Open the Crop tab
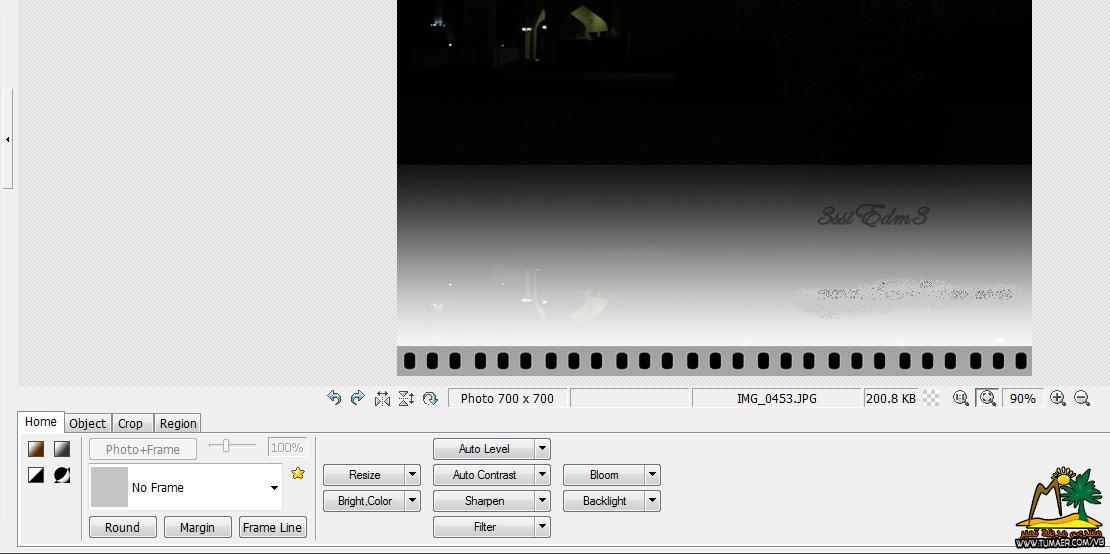This screenshot has height=554, width=1110. point(130,423)
